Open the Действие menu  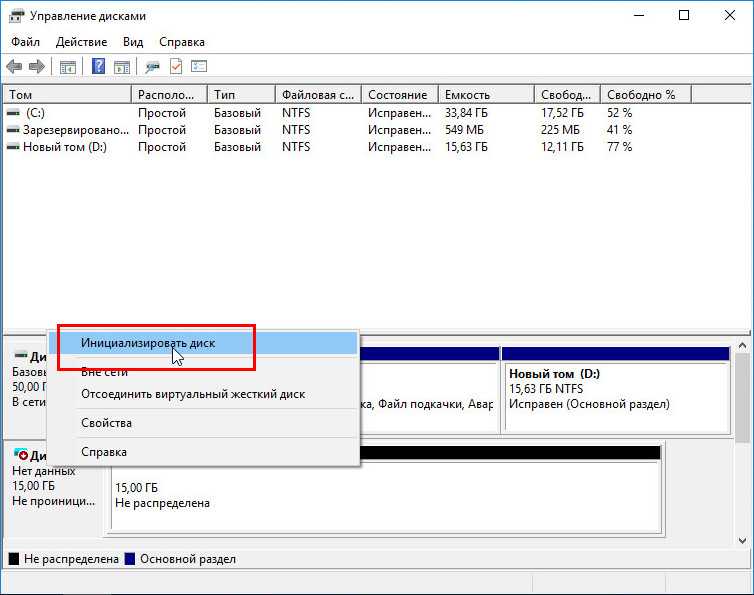(x=81, y=42)
